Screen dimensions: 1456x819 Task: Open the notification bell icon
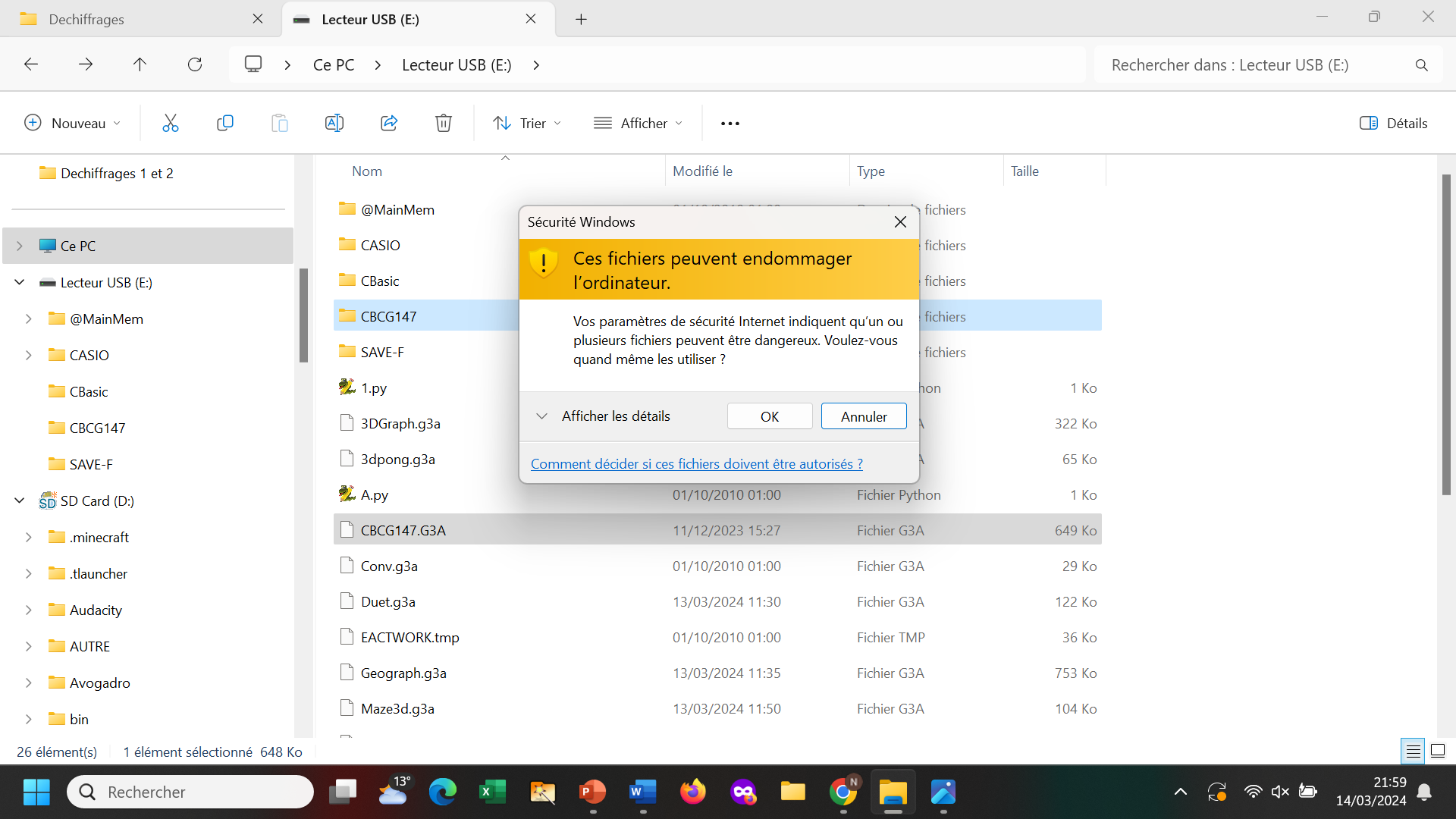click(x=1424, y=792)
